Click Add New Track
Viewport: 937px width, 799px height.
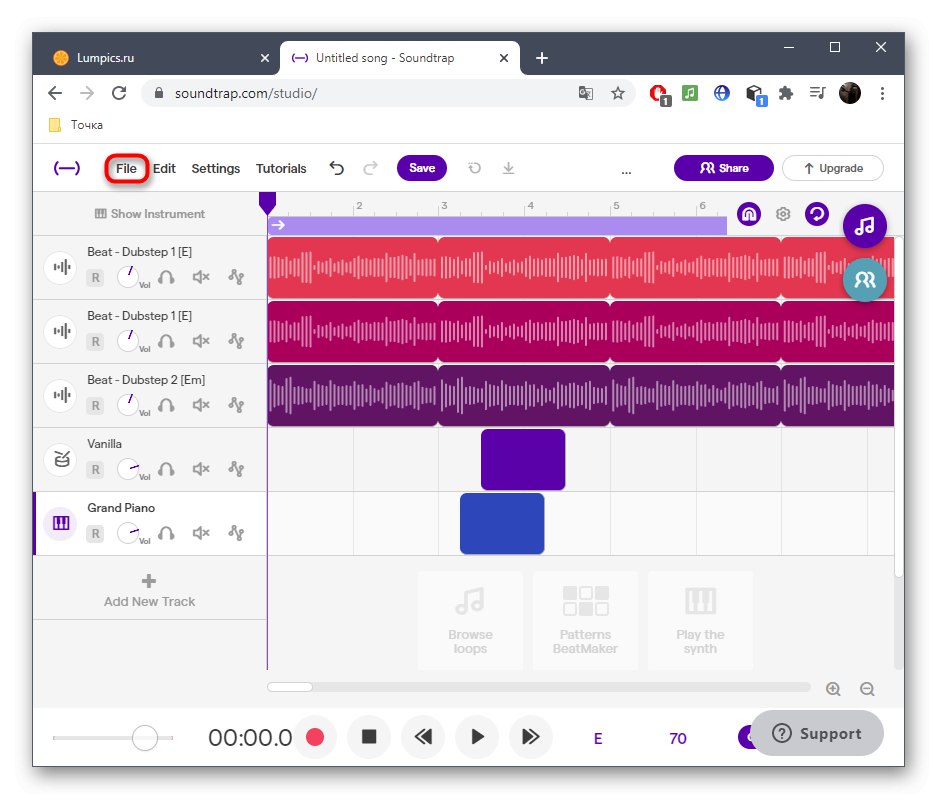coord(149,591)
